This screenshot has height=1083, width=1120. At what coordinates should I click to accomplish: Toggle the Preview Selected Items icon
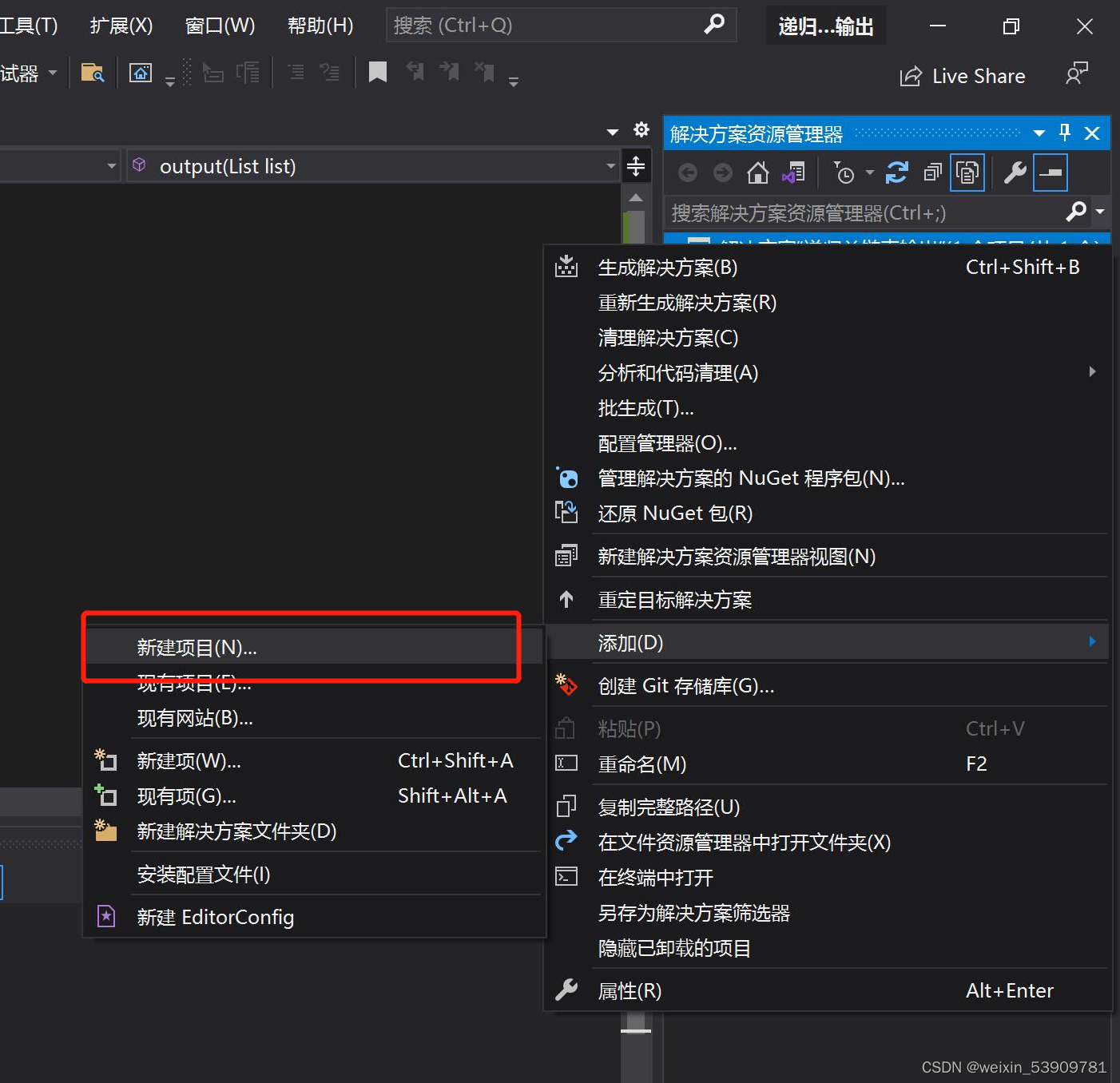coord(967,172)
